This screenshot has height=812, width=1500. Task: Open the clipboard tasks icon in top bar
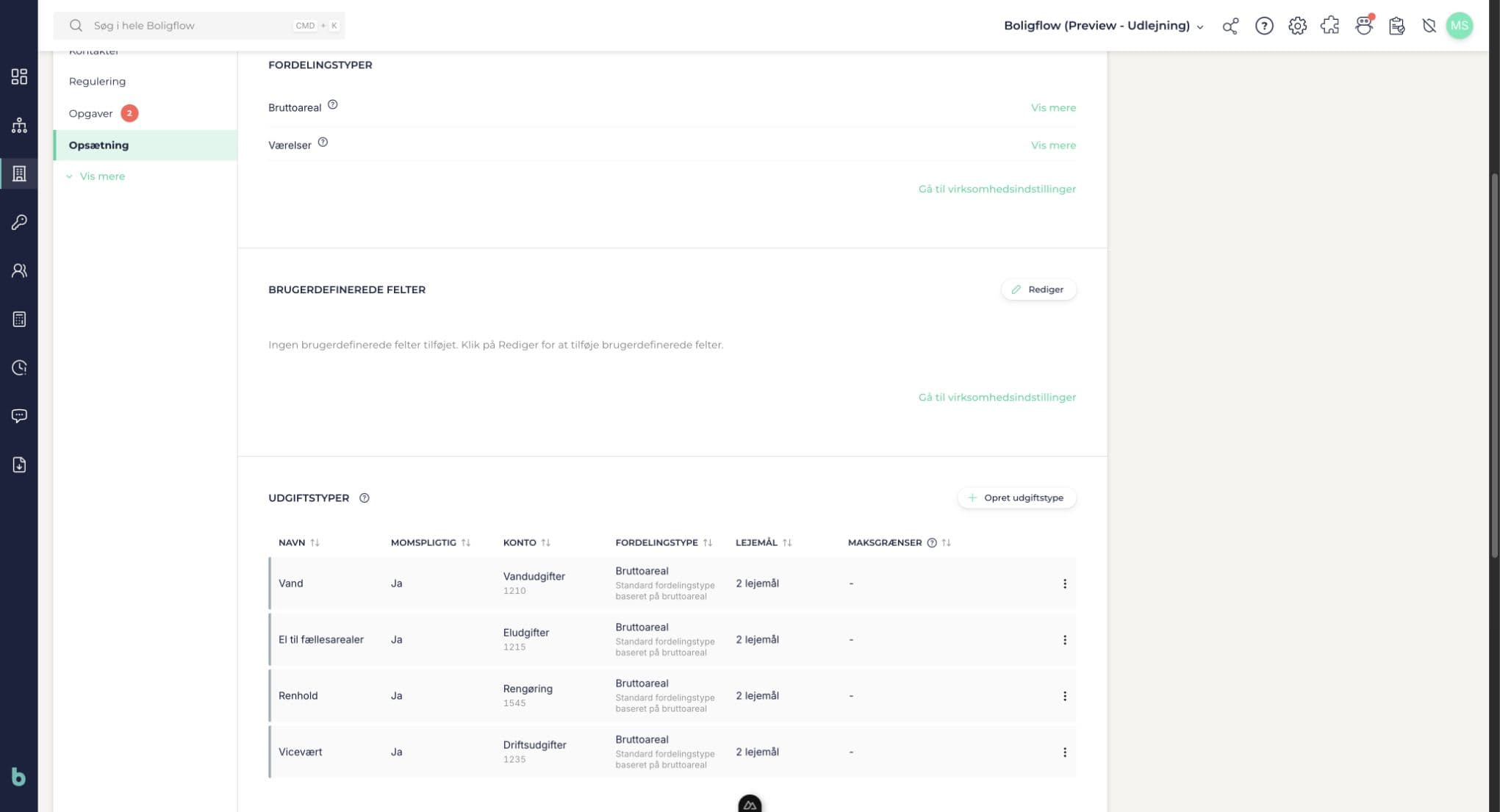pos(1396,26)
